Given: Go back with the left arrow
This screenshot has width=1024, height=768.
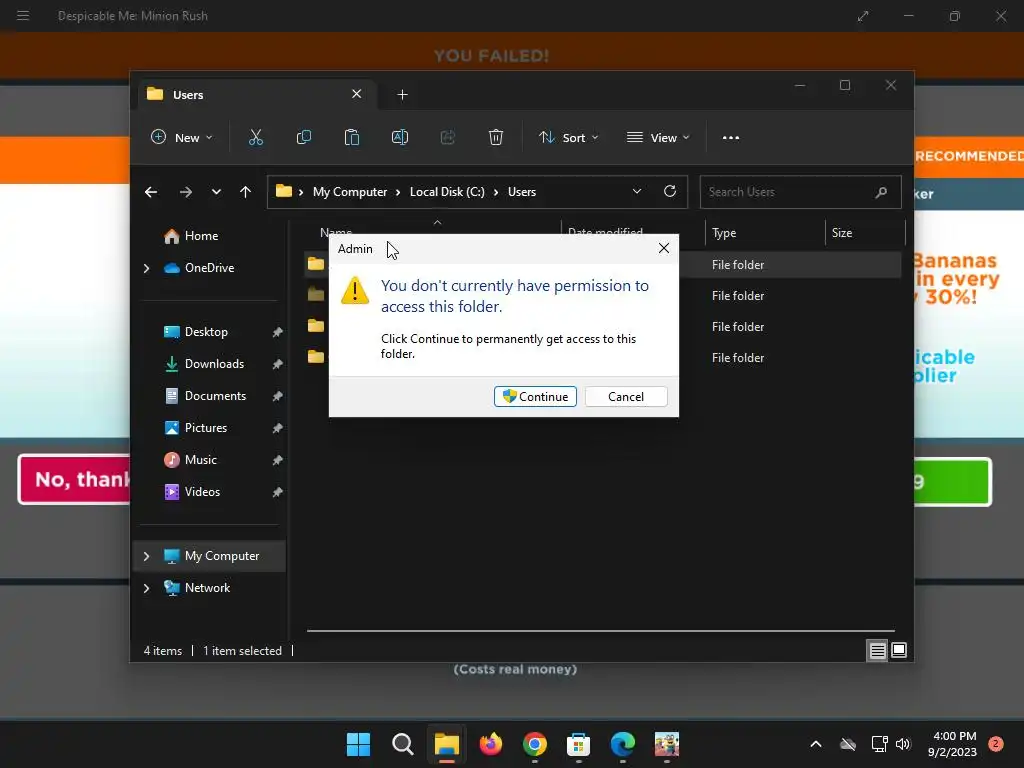Looking at the screenshot, I should point(151,192).
